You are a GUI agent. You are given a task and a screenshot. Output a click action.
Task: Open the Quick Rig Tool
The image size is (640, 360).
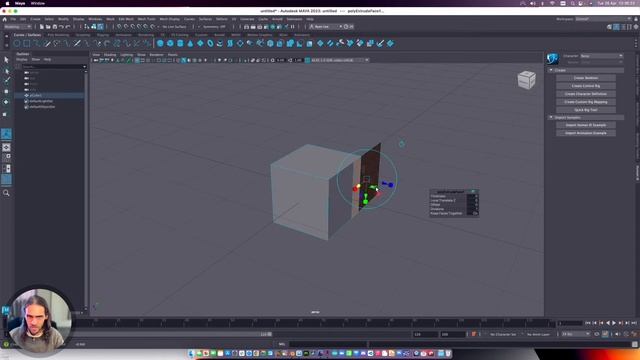(x=586, y=110)
